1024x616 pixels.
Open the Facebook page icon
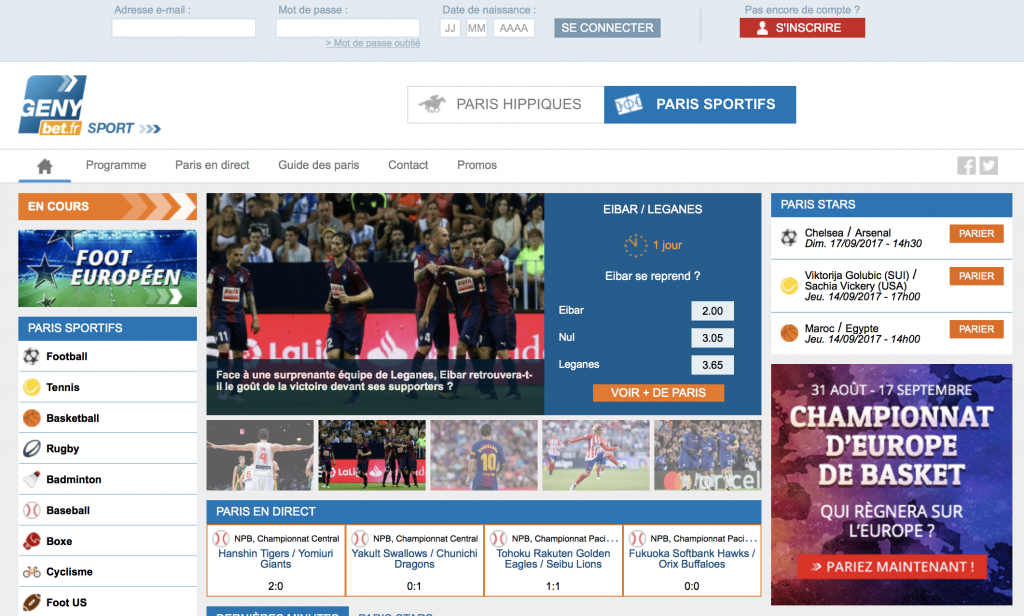coord(966,165)
